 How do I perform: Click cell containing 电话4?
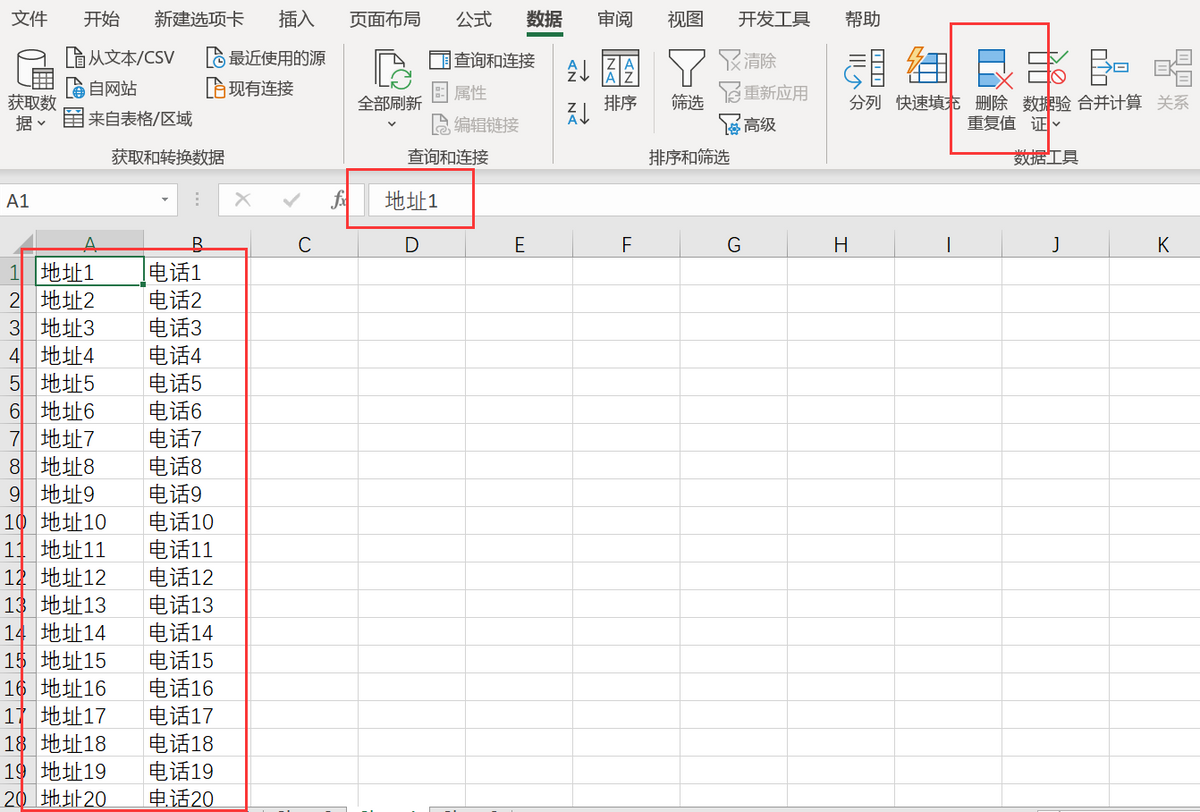click(x=197, y=355)
